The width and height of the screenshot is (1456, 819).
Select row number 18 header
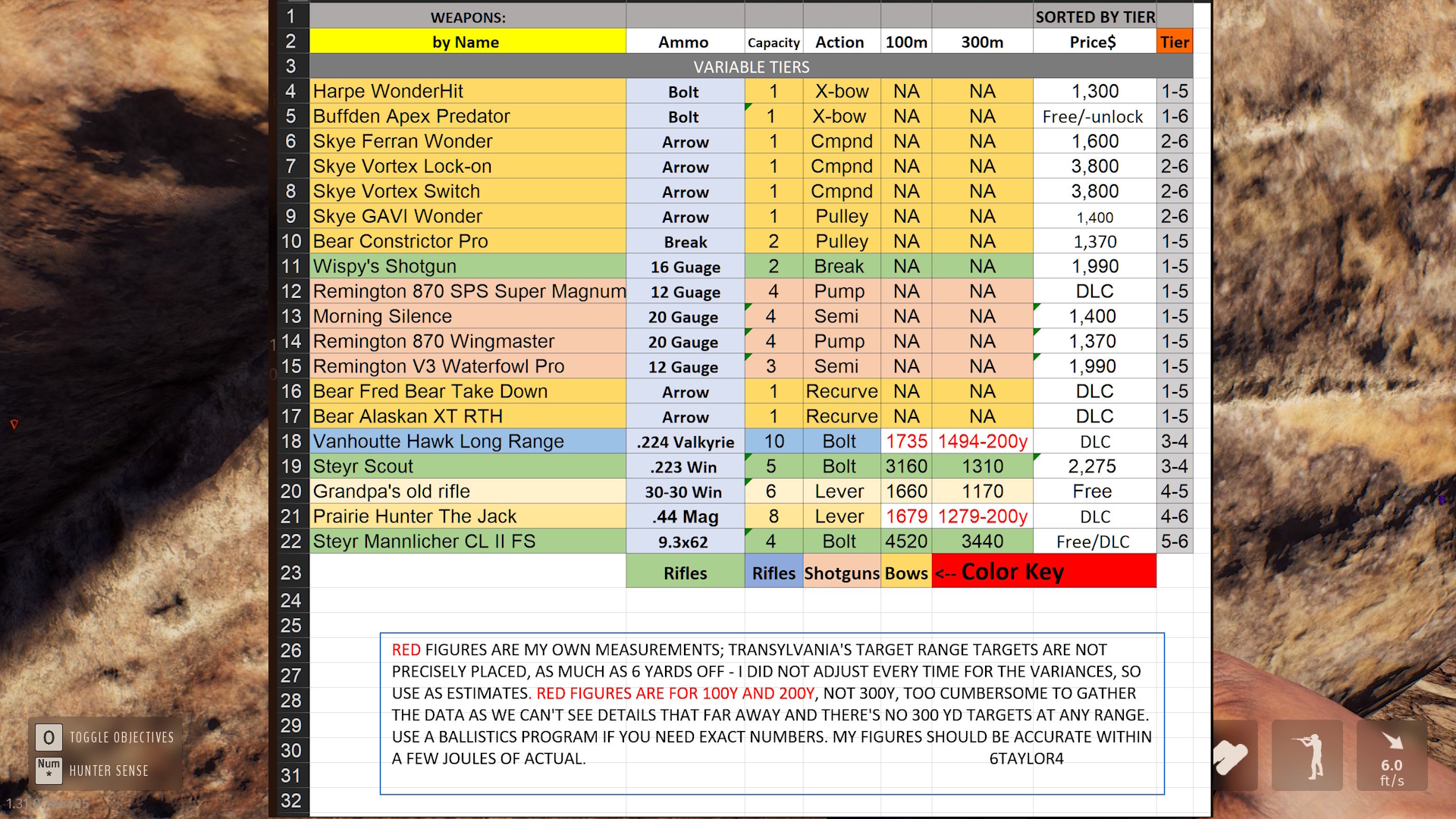291,441
